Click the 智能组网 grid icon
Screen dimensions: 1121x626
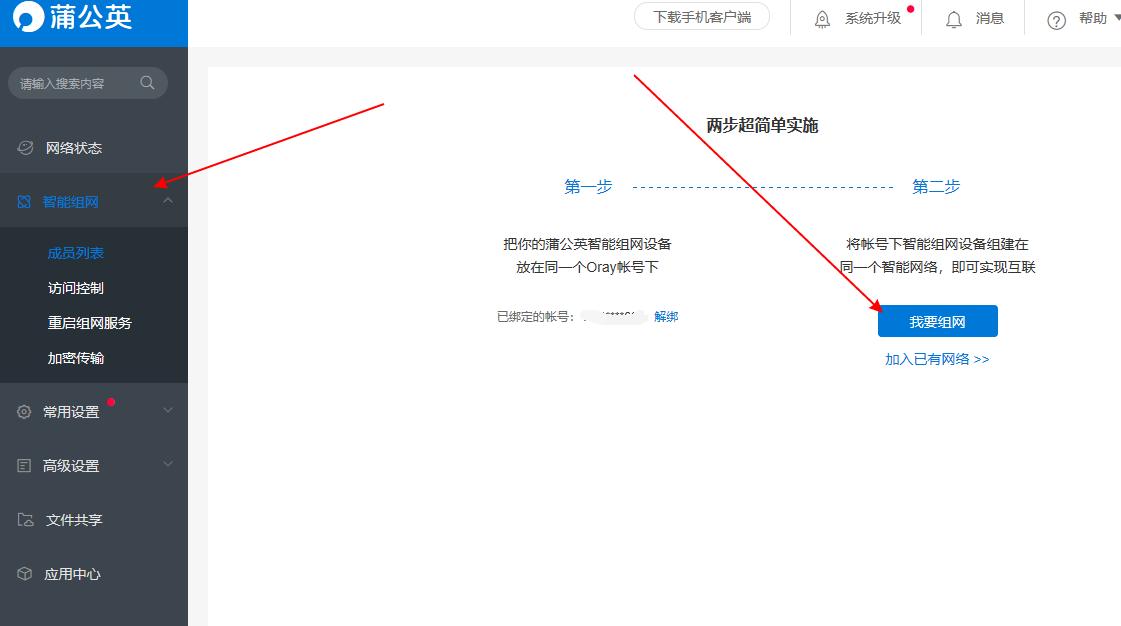click(24, 200)
